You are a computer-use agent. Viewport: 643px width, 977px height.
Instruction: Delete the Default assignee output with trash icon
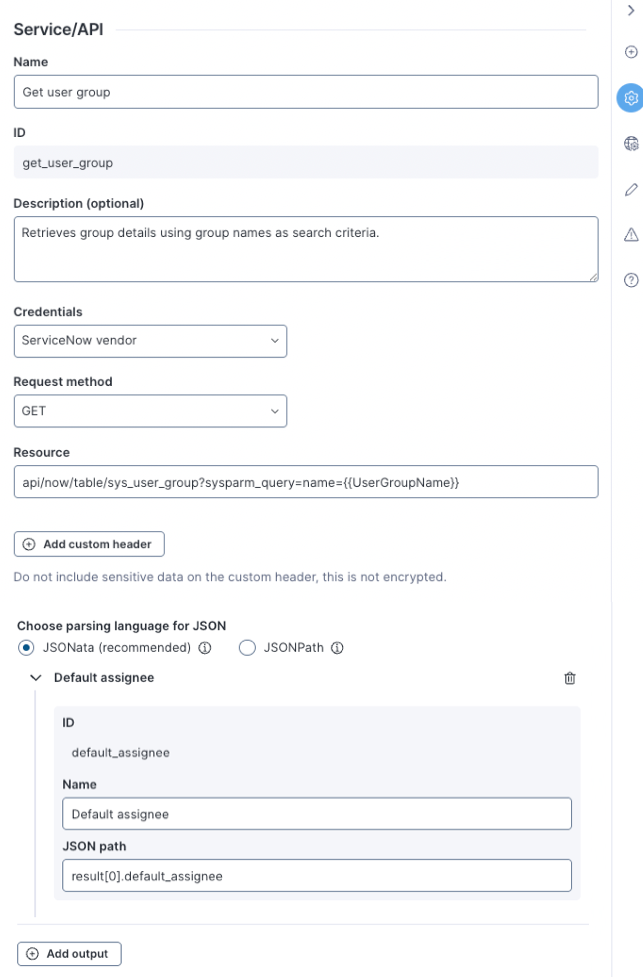(x=570, y=678)
